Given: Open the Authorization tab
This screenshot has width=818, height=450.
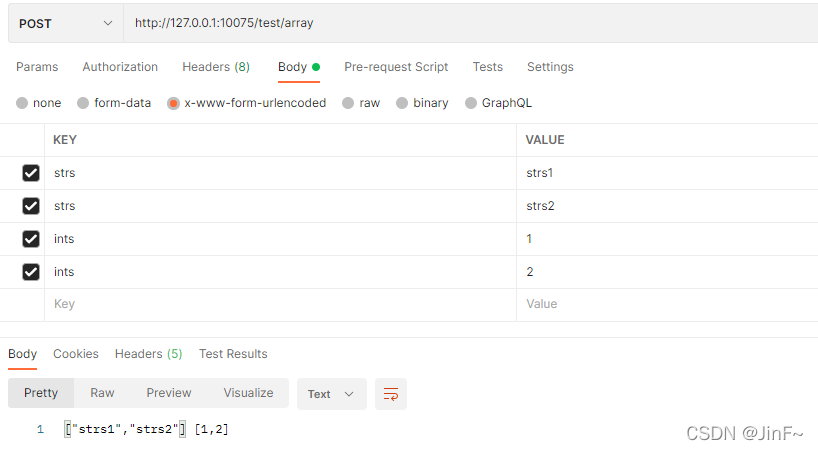Looking at the screenshot, I should (120, 67).
